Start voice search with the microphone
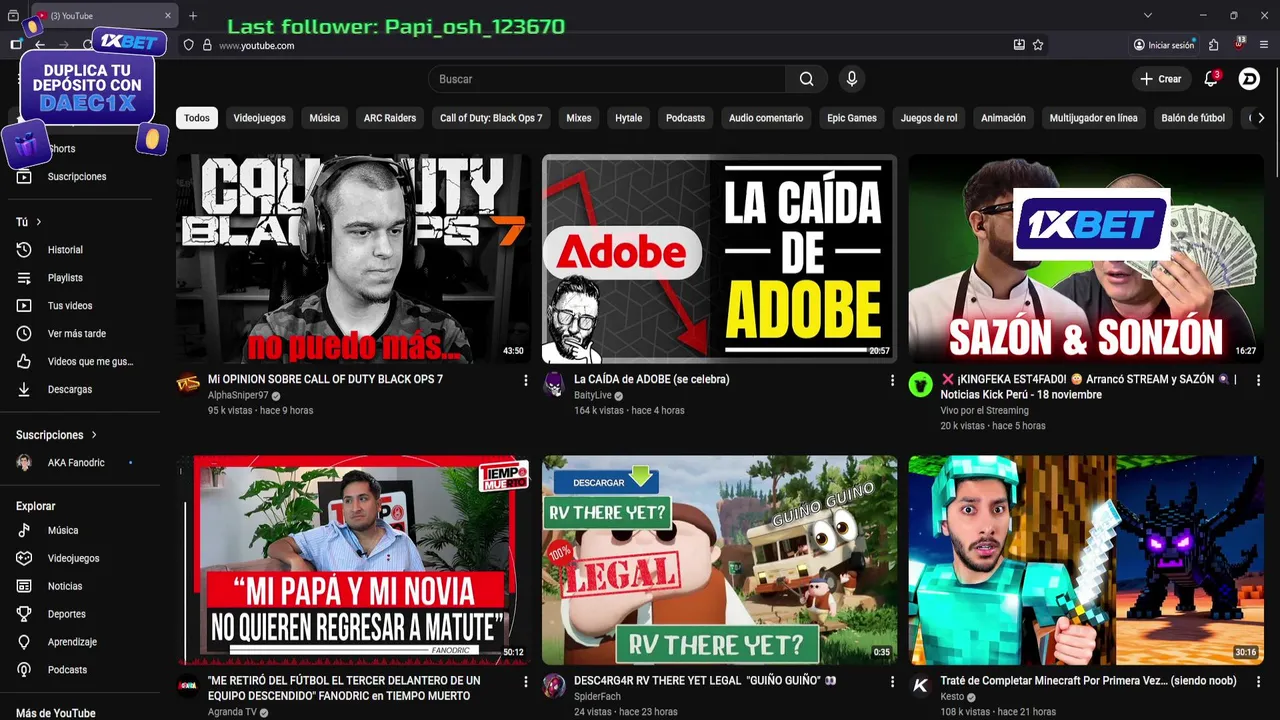This screenshot has width=1280, height=720. tap(851, 79)
